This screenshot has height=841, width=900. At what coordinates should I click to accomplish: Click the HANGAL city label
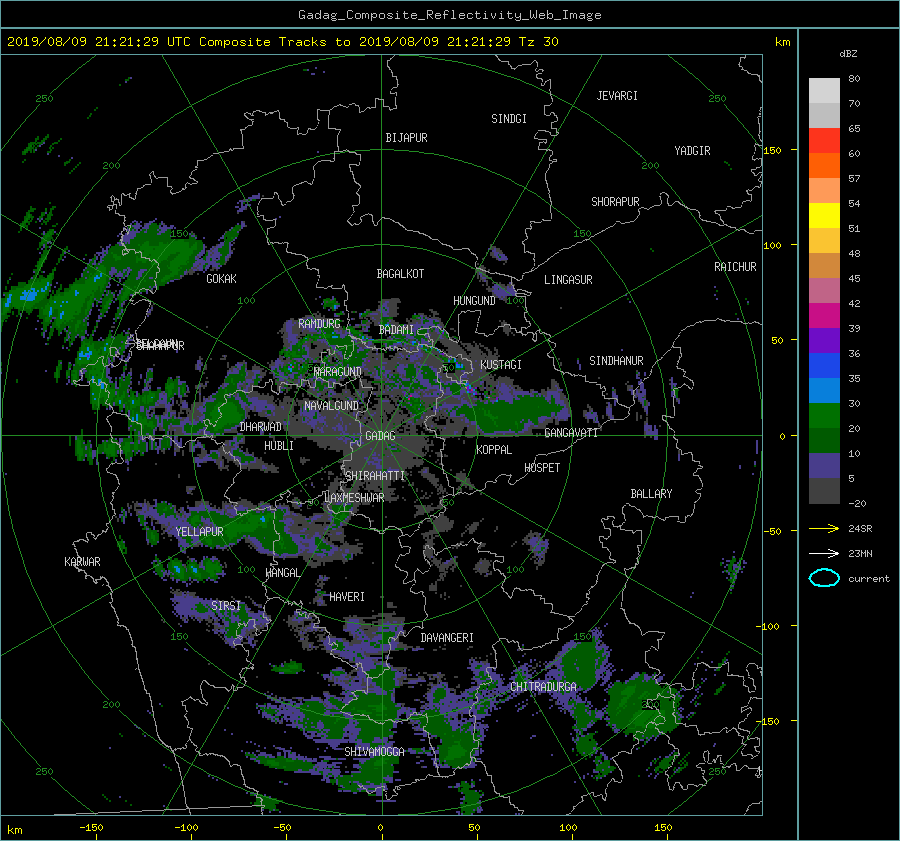click(x=282, y=573)
